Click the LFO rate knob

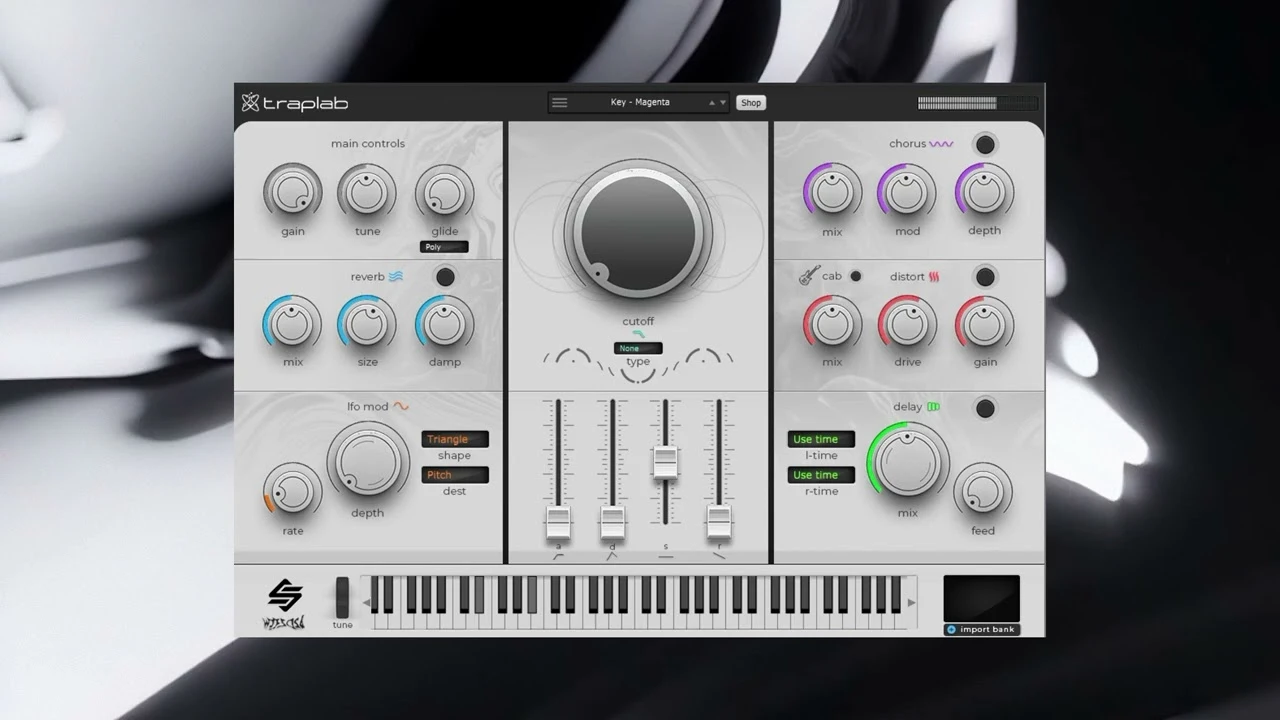click(x=293, y=490)
